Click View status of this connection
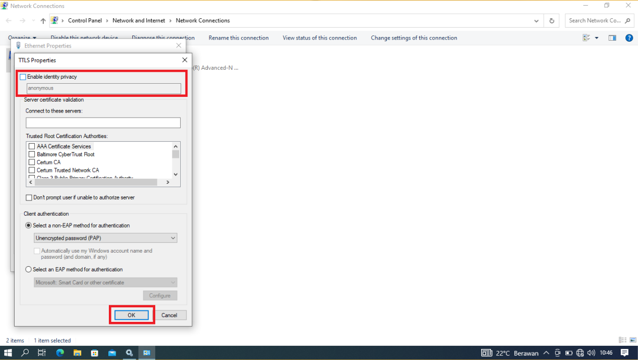The image size is (638, 360). (x=319, y=38)
